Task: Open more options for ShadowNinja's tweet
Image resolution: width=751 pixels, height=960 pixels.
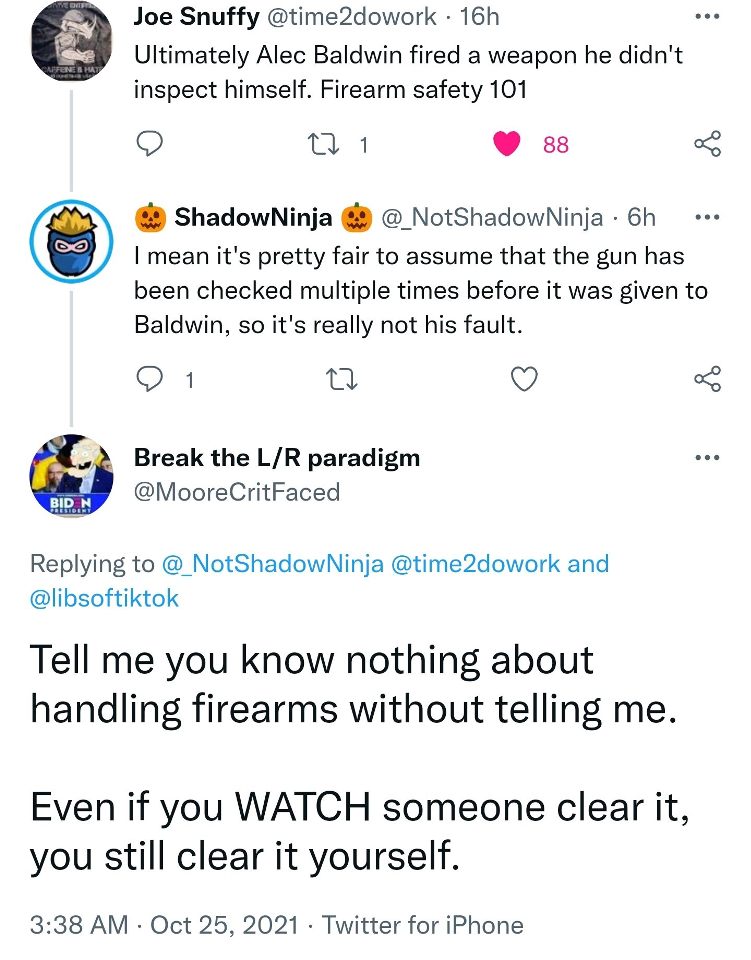Action: click(x=706, y=217)
